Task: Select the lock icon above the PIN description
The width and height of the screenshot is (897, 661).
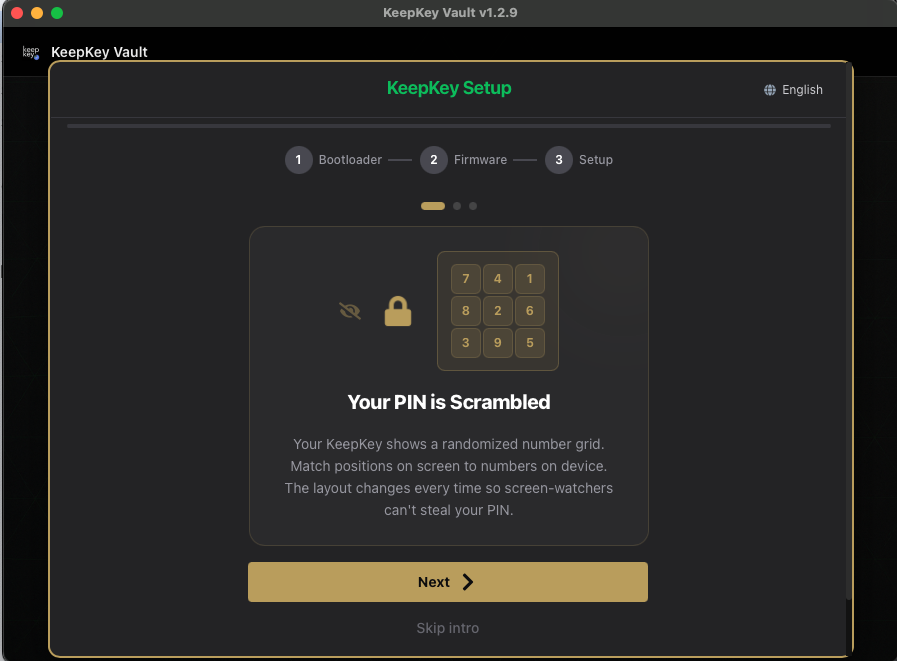Action: click(398, 310)
